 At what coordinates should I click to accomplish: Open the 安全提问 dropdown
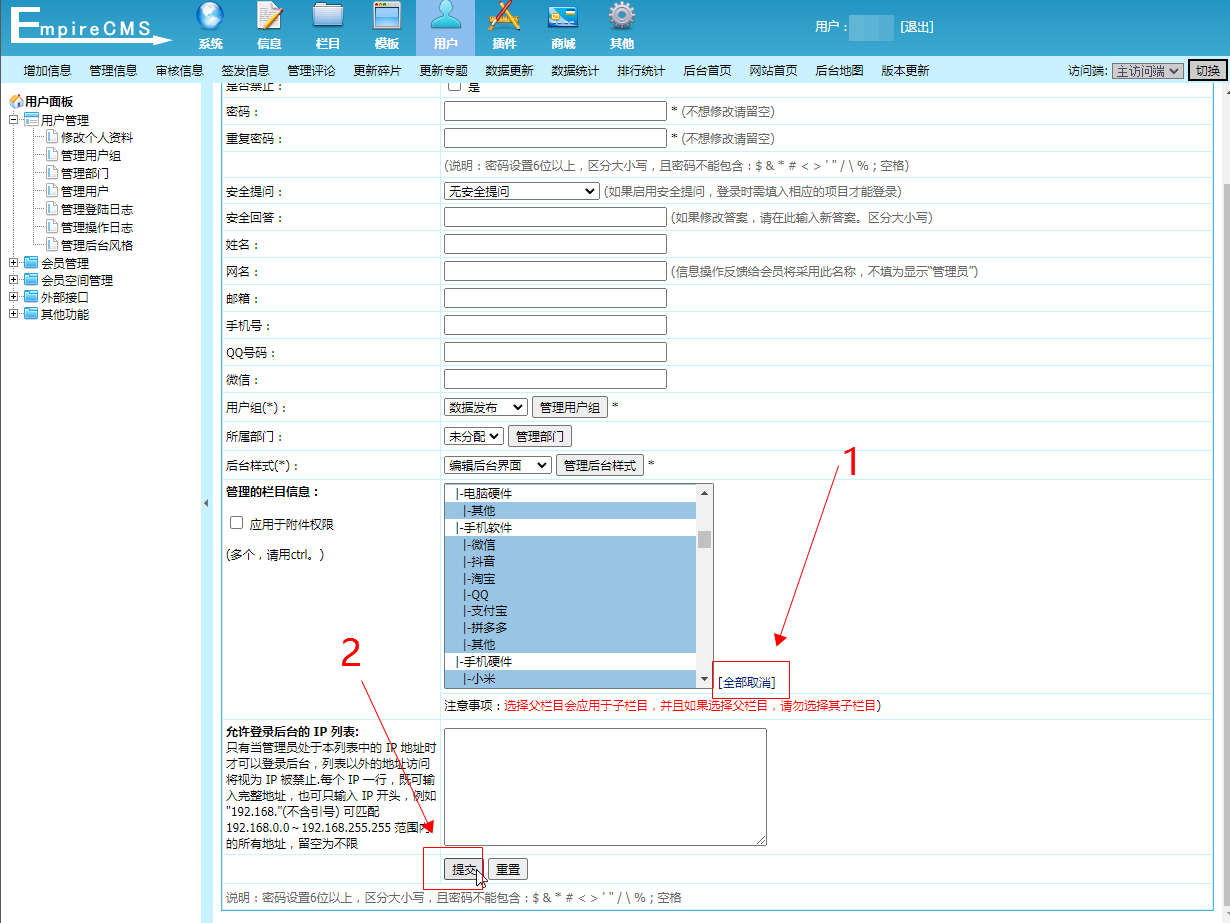point(521,191)
